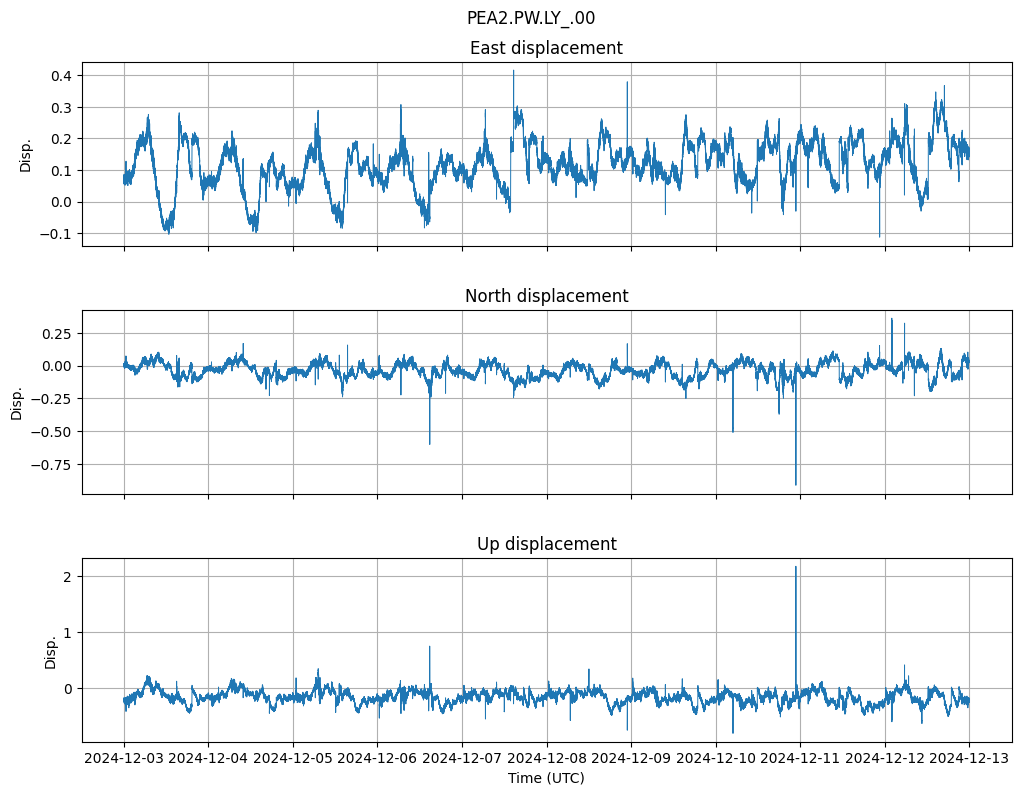Select the 2024-12-05 date tick label
Viewport: 1021px width, 795px height.
pos(293,759)
